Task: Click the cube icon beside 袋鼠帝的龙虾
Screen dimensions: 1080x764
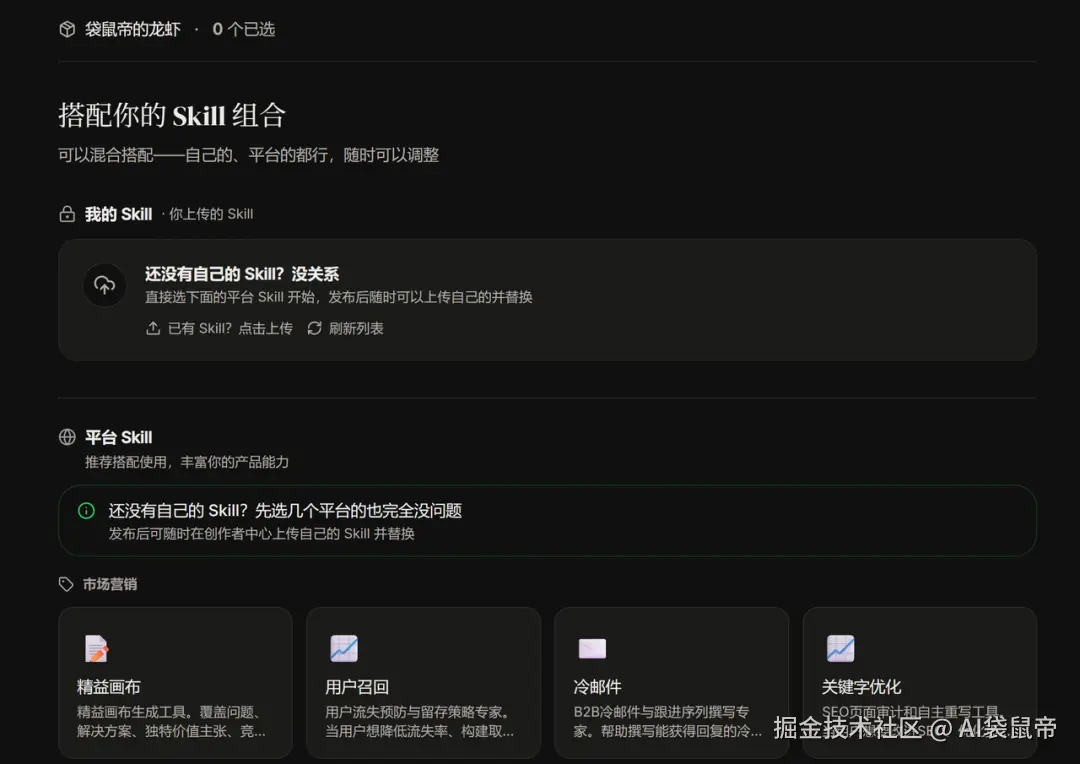Action: pos(67,29)
